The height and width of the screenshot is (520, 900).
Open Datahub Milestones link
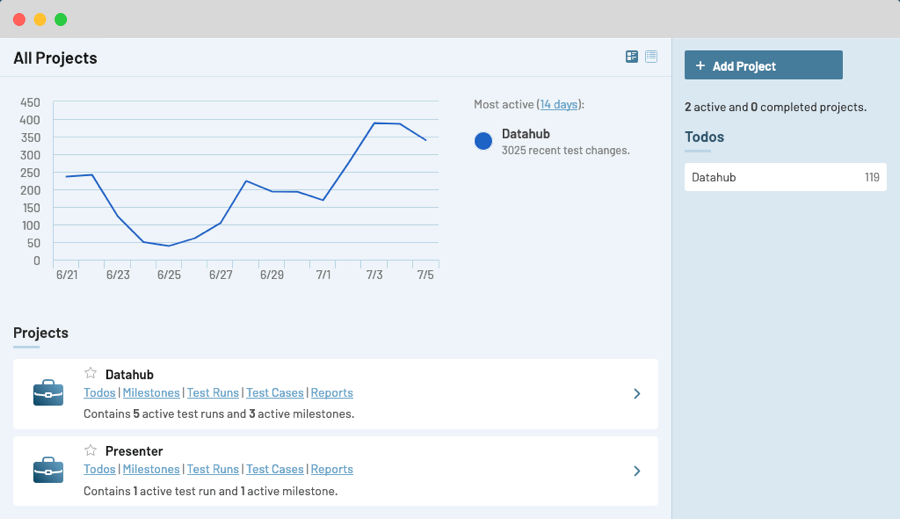pos(151,393)
